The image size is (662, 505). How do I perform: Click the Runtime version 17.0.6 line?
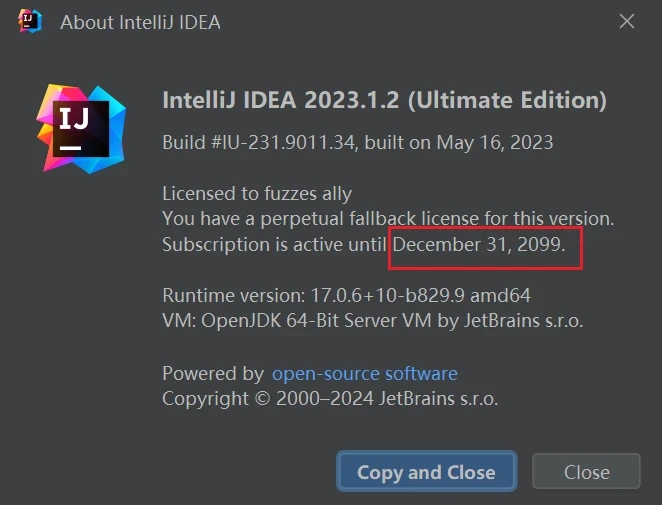click(347, 295)
